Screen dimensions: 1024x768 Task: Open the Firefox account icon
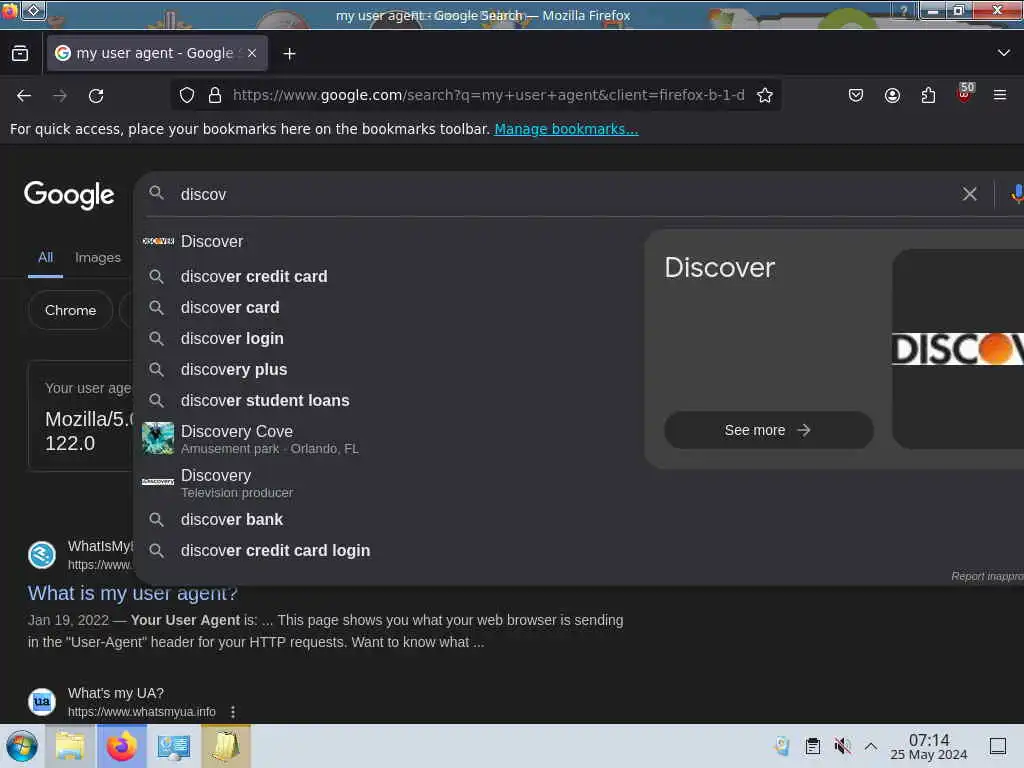point(892,95)
